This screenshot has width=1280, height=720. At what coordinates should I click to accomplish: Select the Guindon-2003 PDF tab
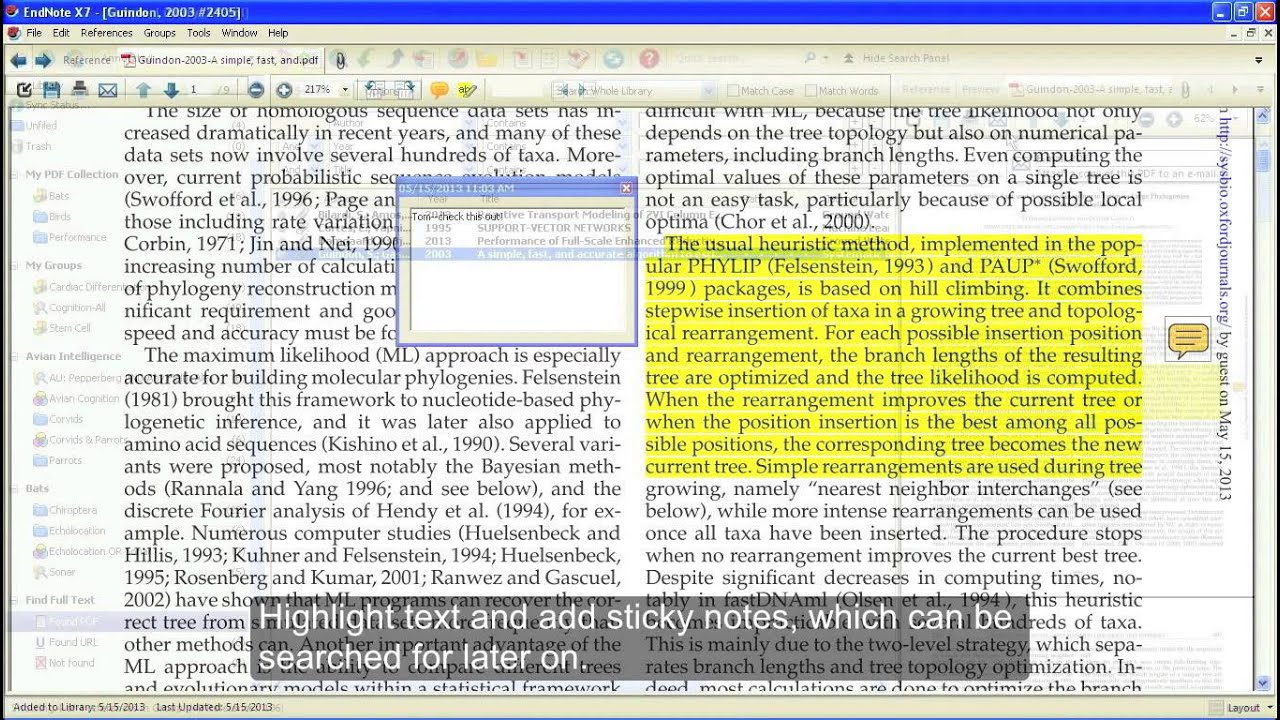pyautogui.click(x=220, y=60)
